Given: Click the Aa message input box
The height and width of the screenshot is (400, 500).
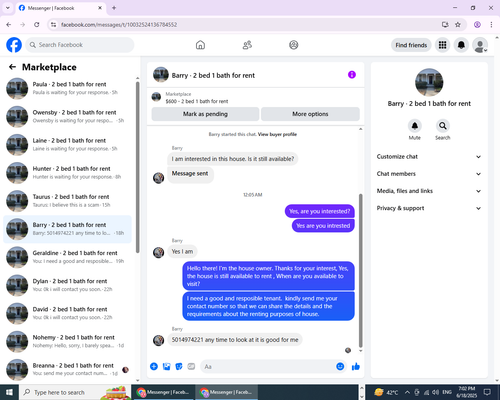Looking at the screenshot, I should click(268, 367).
